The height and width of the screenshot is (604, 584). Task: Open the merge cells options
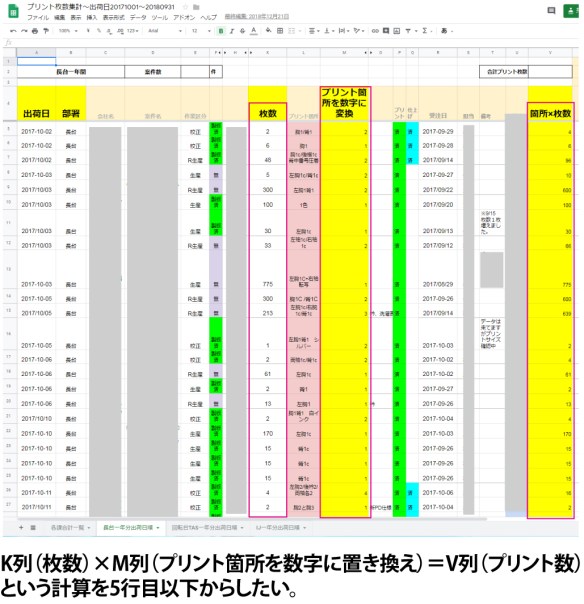coord(294,31)
